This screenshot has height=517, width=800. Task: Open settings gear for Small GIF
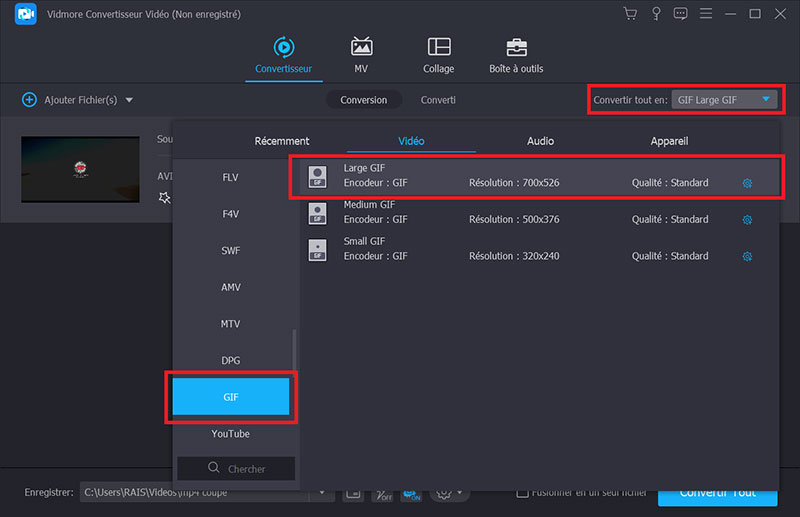click(747, 256)
